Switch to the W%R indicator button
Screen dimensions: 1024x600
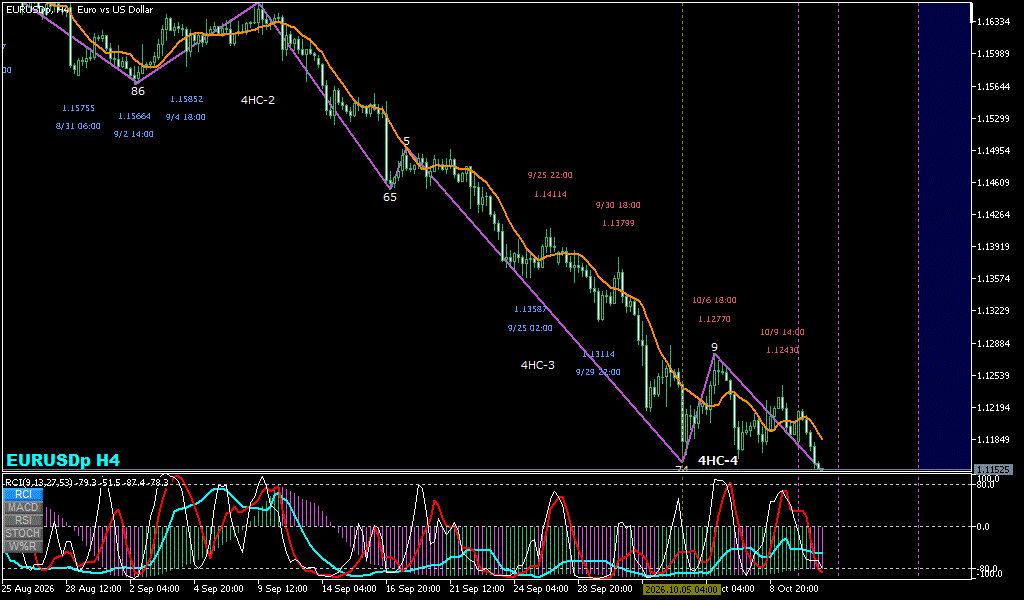(x=24, y=546)
